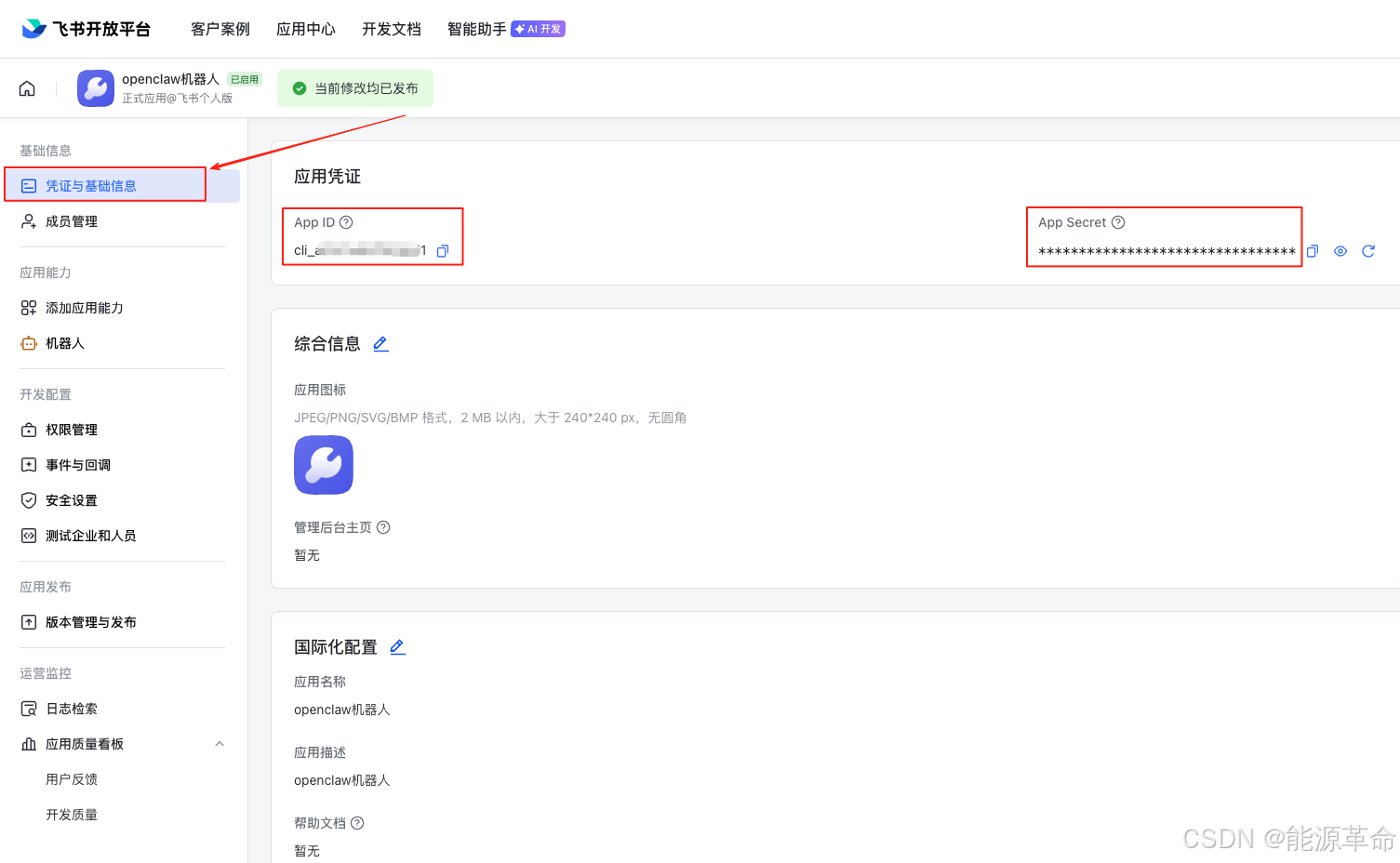Edit 综合信息 with the pencil icon
Viewport: 1400px width, 863px height.
point(380,344)
